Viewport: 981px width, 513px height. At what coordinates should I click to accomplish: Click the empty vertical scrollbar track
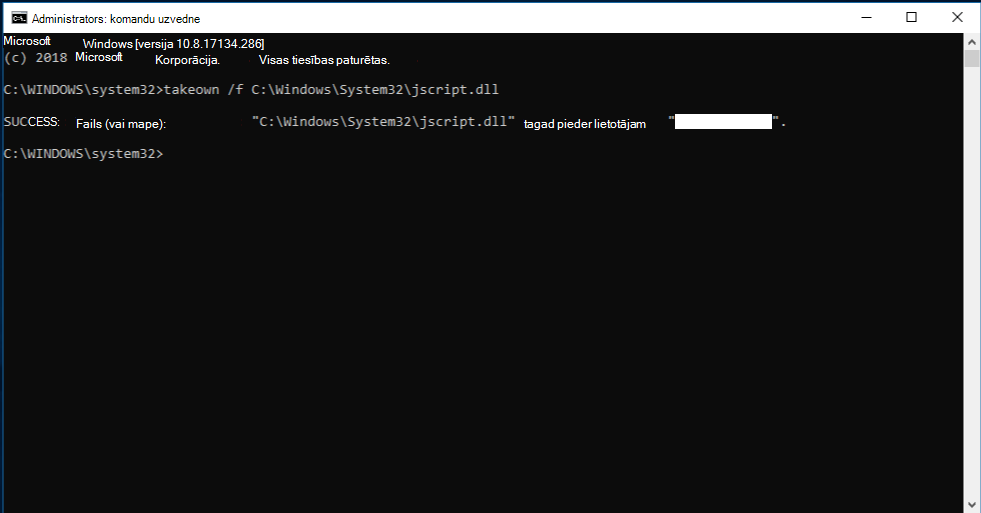pos(972,282)
